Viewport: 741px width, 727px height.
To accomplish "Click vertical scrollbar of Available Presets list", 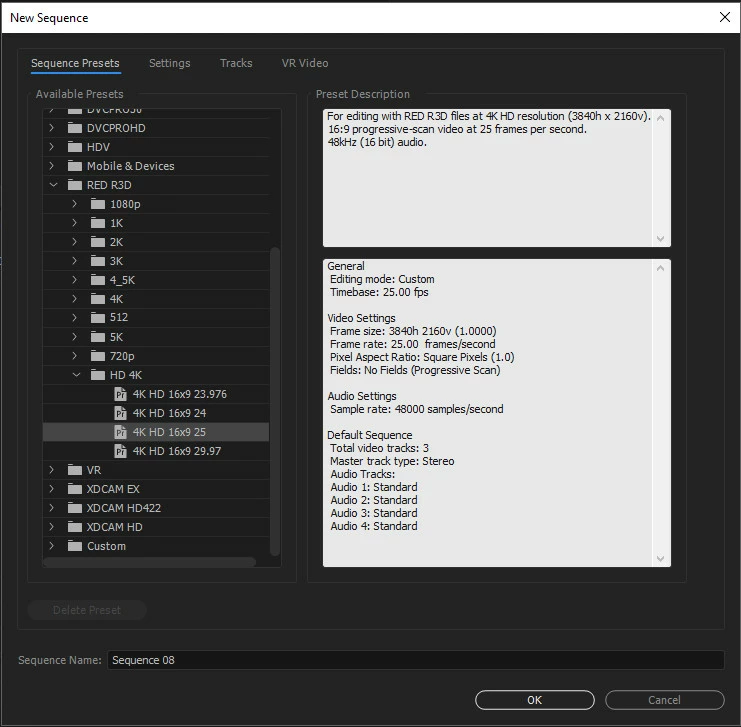I will pos(275,401).
